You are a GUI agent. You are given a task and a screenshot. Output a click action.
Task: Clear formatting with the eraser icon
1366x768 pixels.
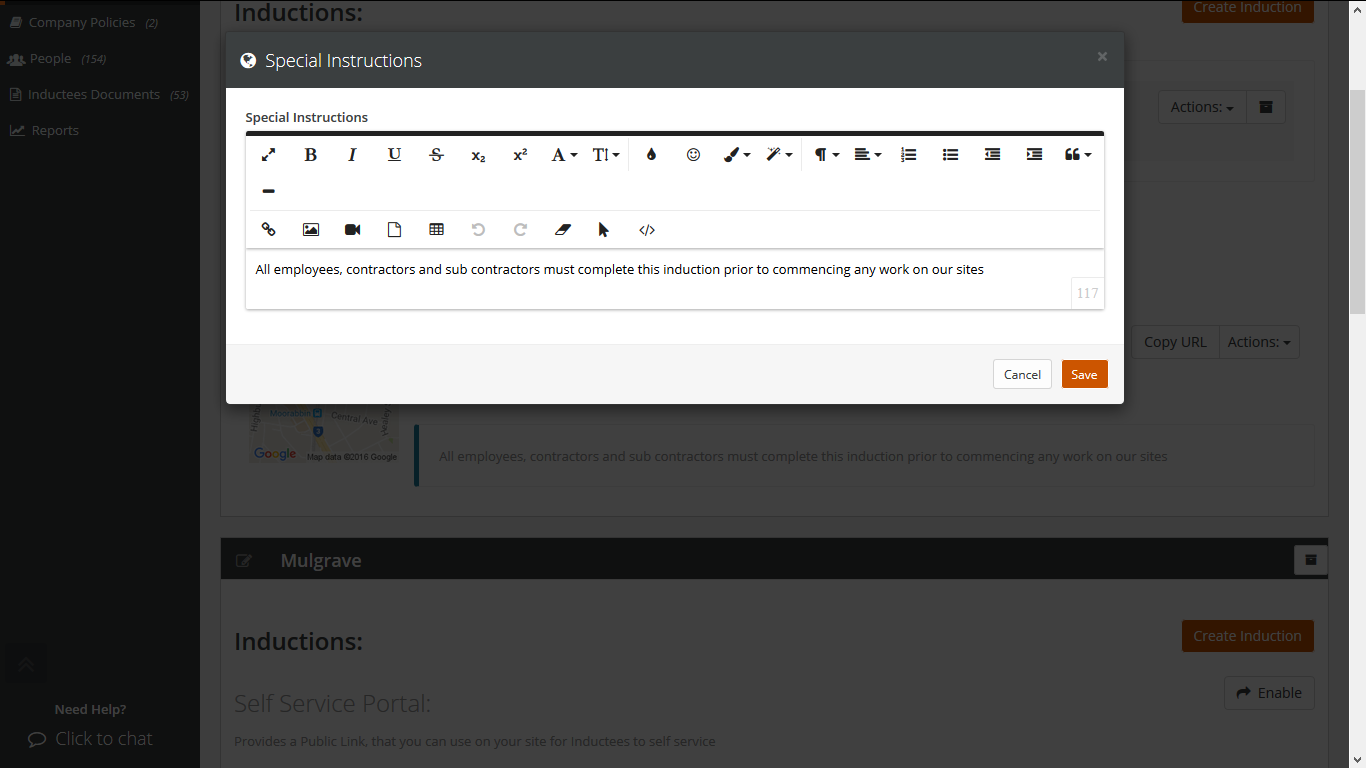(x=562, y=229)
